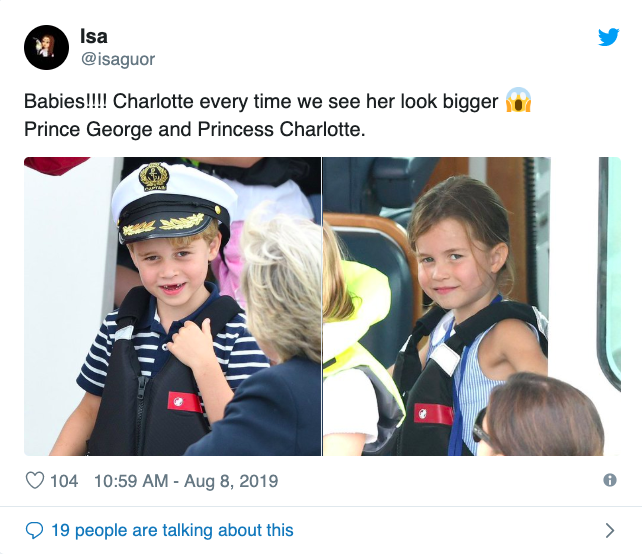Click the speech bubble reply icon
This screenshot has width=642, height=554.
pyautogui.click(x=34, y=530)
